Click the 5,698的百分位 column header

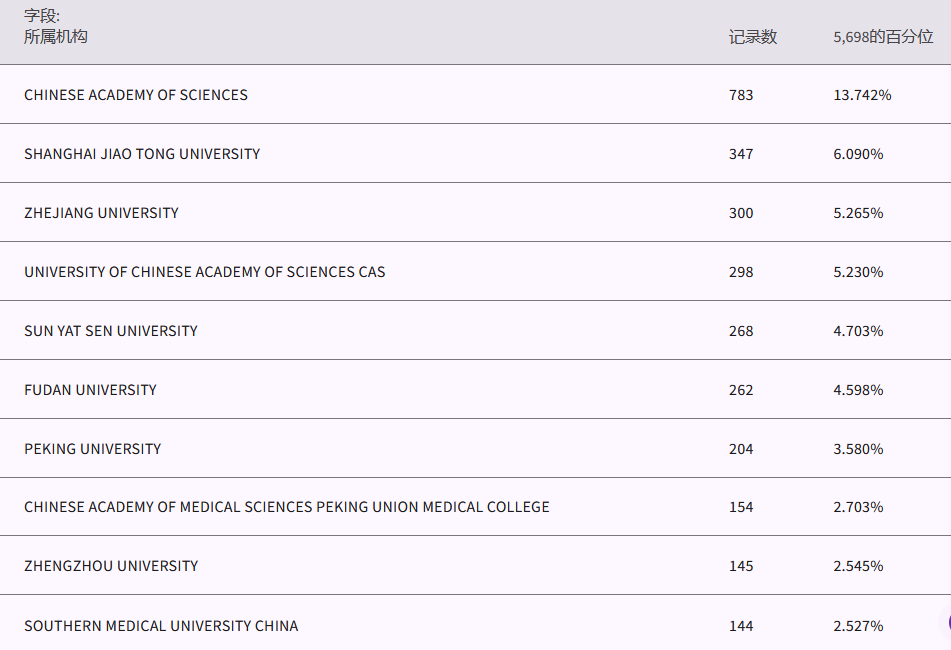tap(883, 37)
